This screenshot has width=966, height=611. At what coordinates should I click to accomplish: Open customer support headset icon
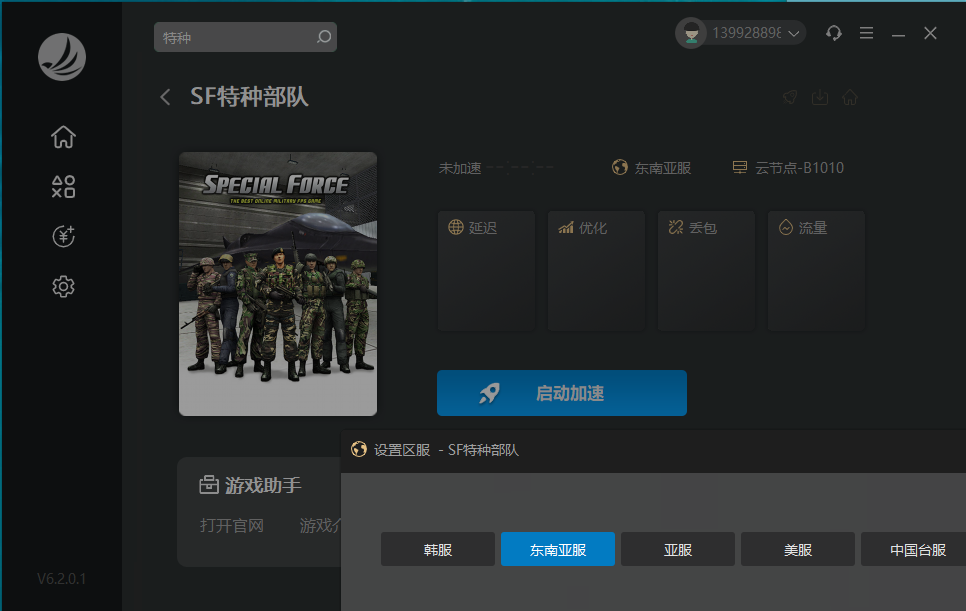coord(834,33)
